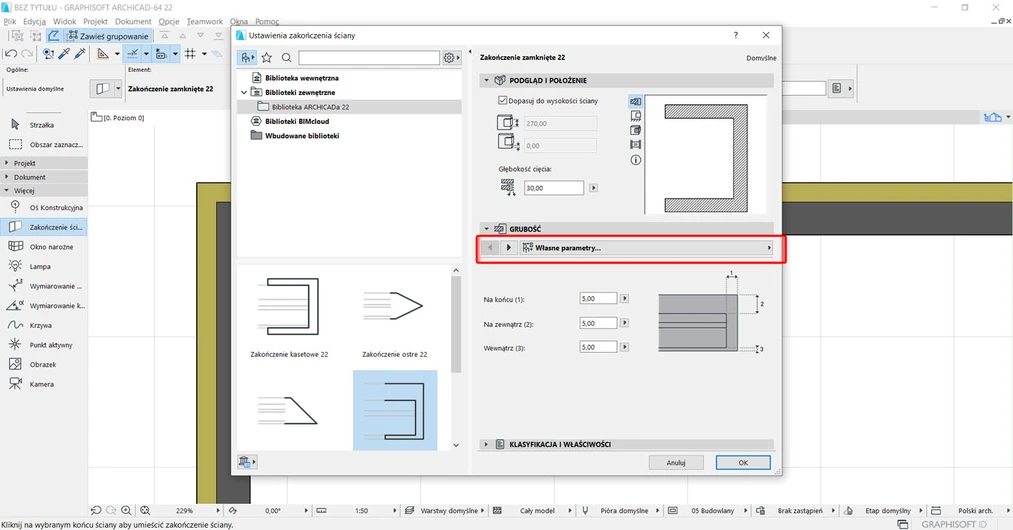
Task: Open the Dokument menu
Action: click(x=133, y=21)
